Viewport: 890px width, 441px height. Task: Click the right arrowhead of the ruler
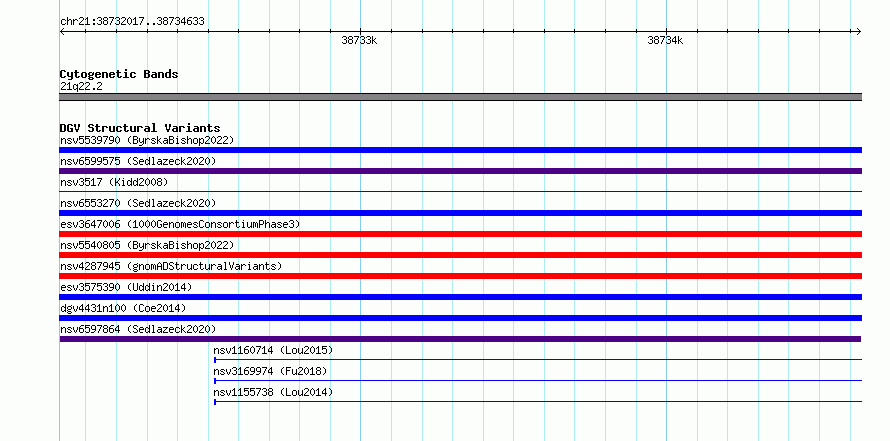pos(859,32)
